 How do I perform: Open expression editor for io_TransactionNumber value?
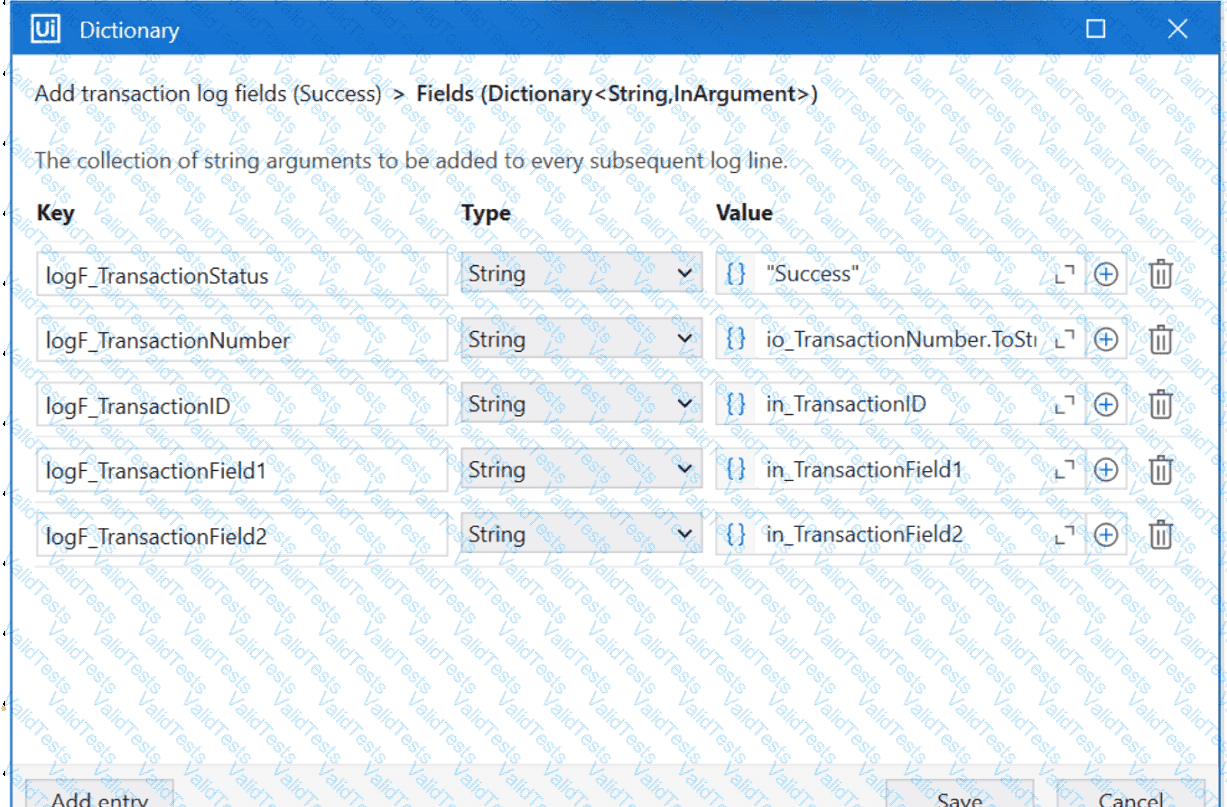click(x=1065, y=340)
